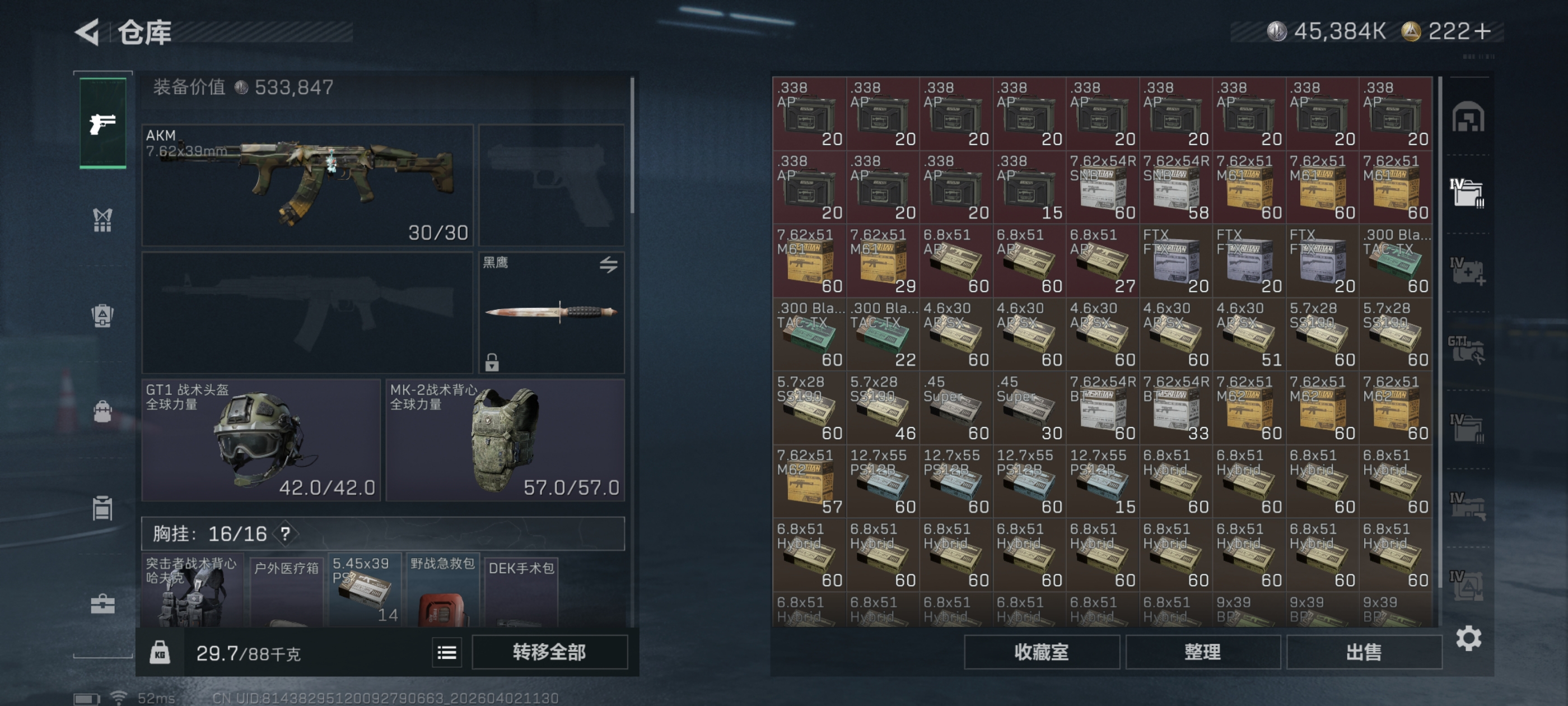Open the 收藏室 collection room

pyautogui.click(x=1041, y=652)
